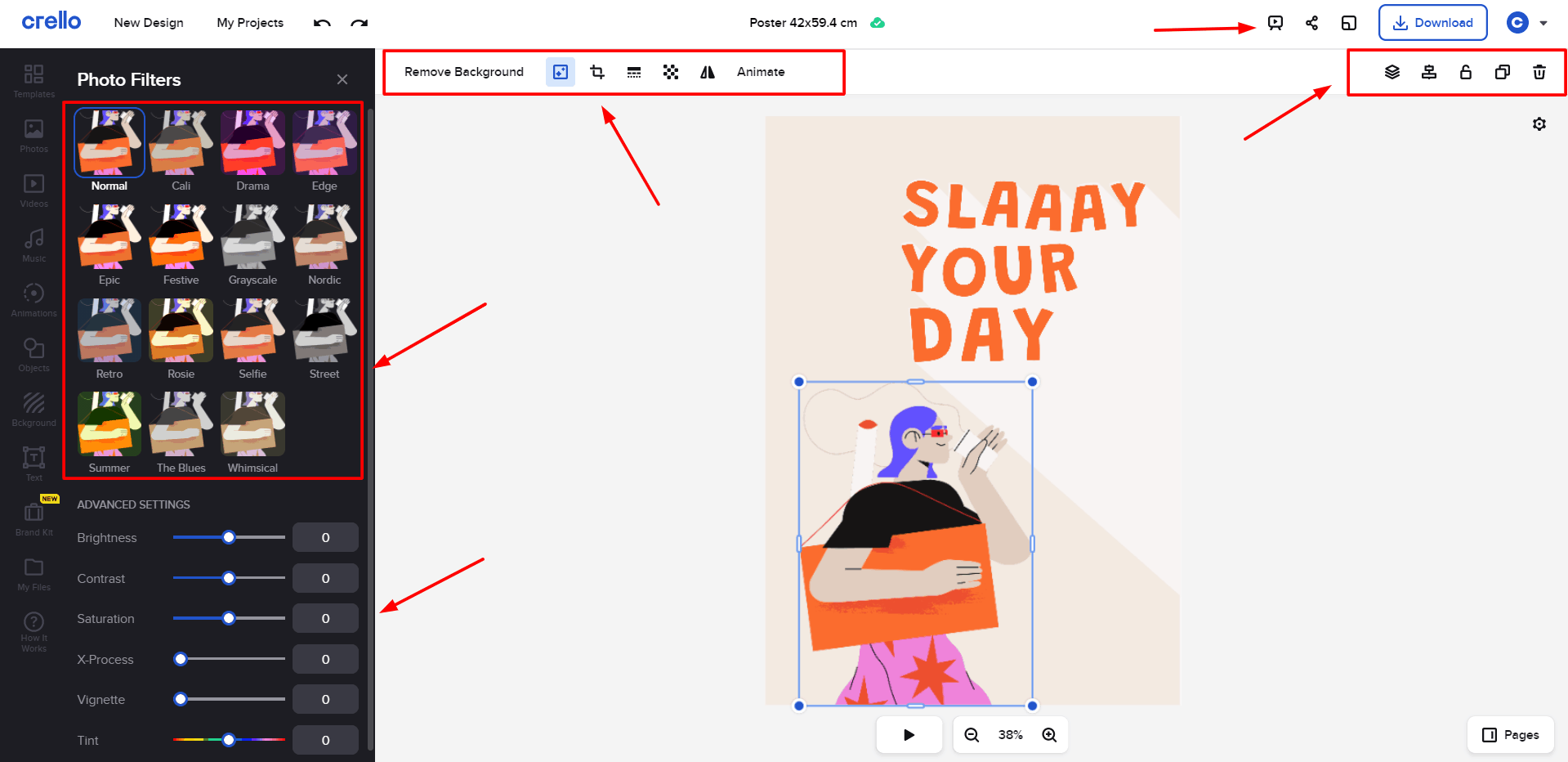Click the share icon in header
Image resolution: width=1568 pixels, height=762 pixels.
pos(1312,23)
